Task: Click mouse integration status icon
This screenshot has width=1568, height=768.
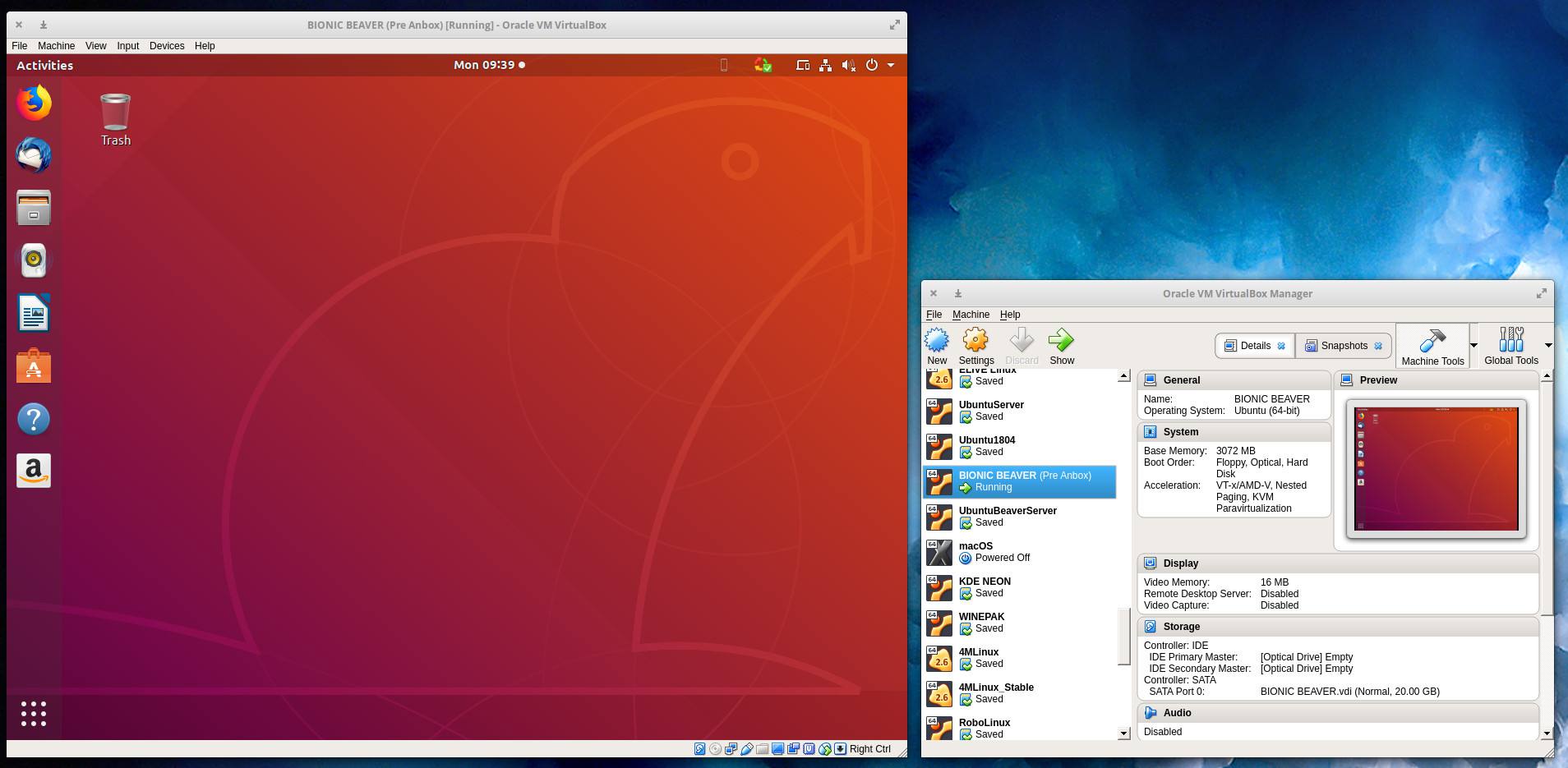Action: (x=824, y=748)
